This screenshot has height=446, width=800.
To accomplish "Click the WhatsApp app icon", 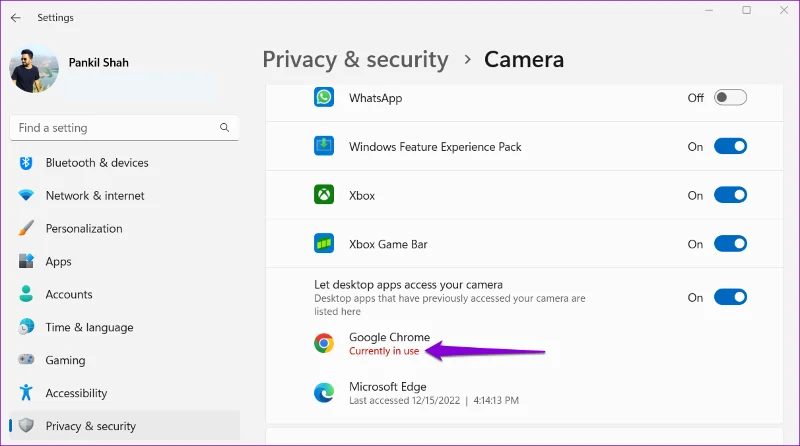I will click(324, 97).
